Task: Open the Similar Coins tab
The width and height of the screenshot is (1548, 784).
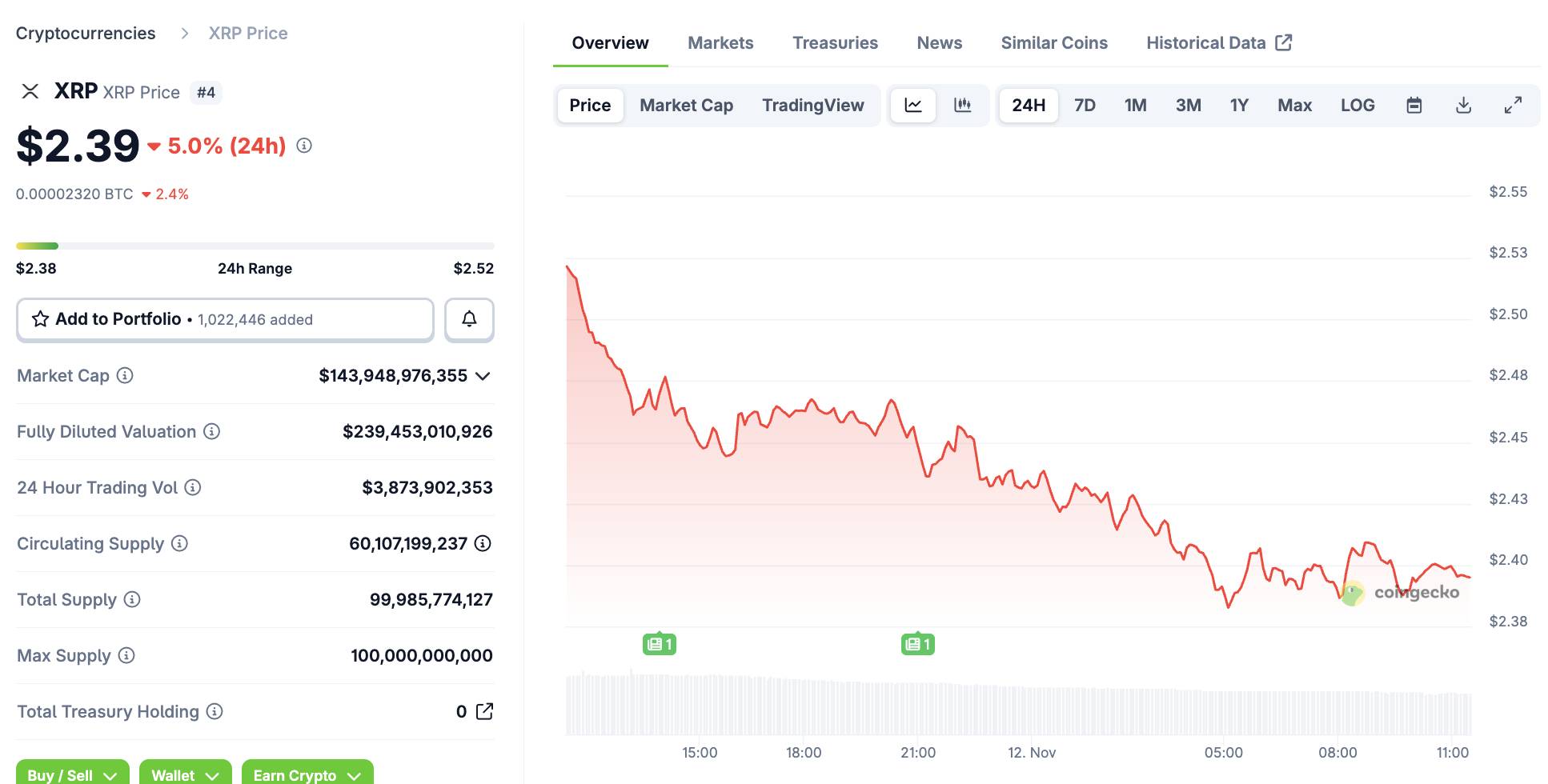Action: coord(1054,43)
